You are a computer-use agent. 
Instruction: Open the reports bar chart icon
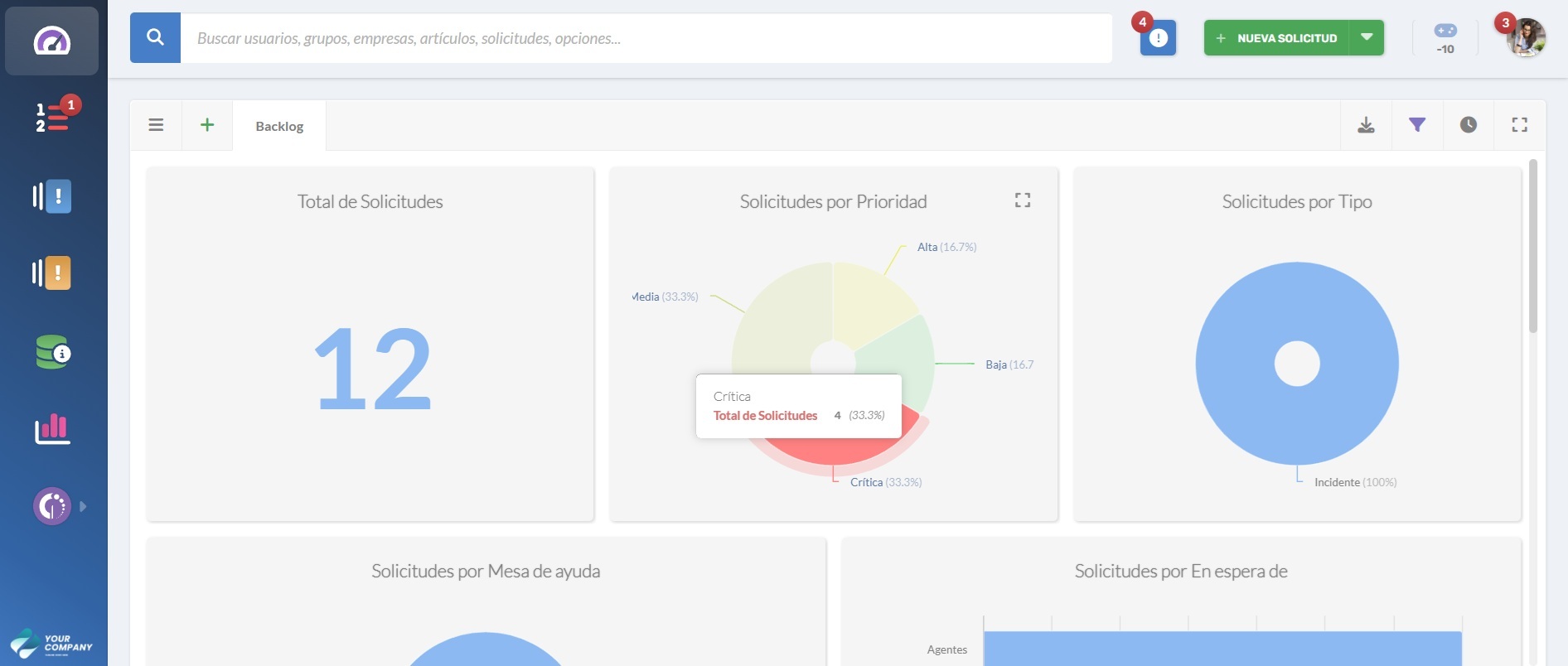(x=52, y=429)
